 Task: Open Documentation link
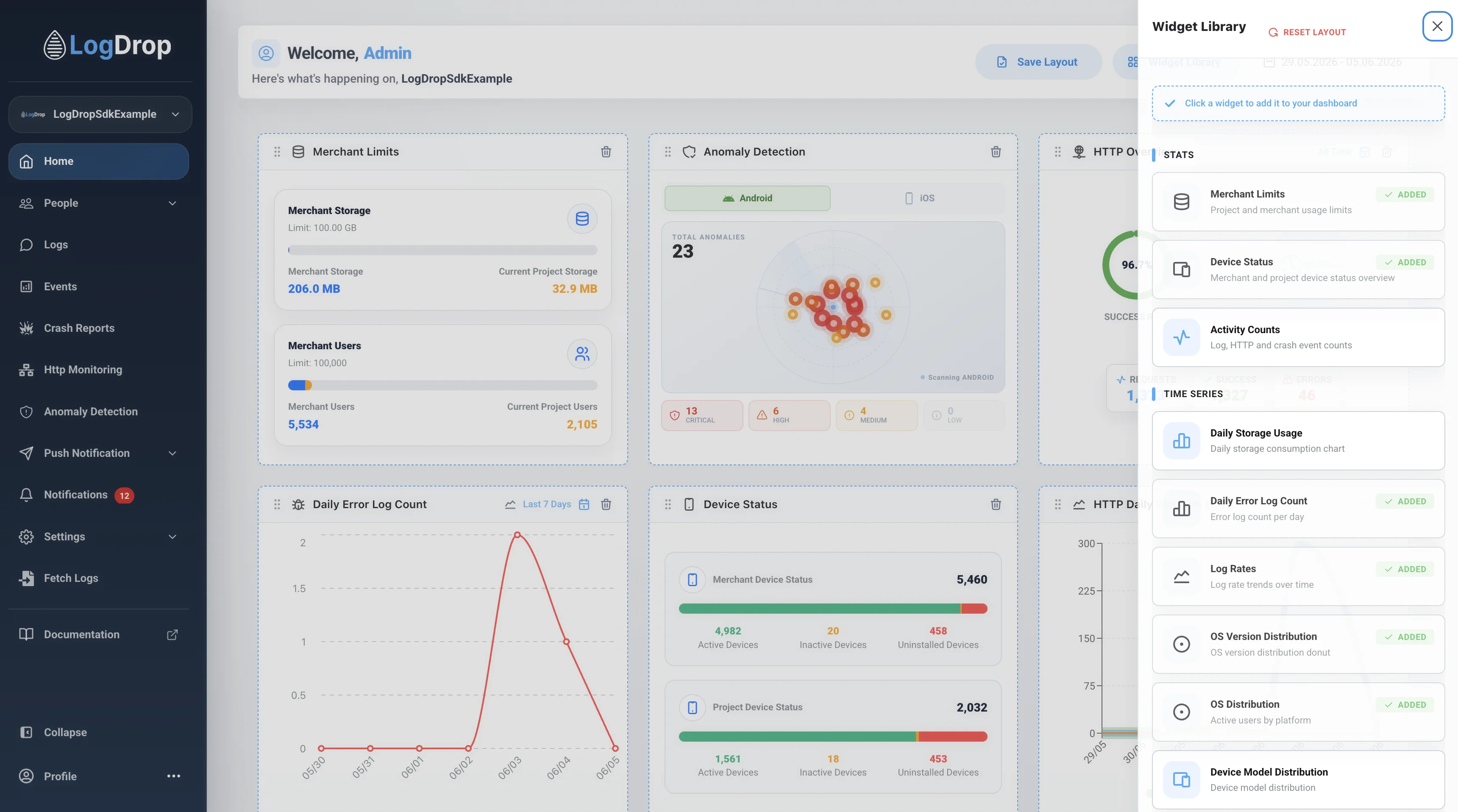98,634
